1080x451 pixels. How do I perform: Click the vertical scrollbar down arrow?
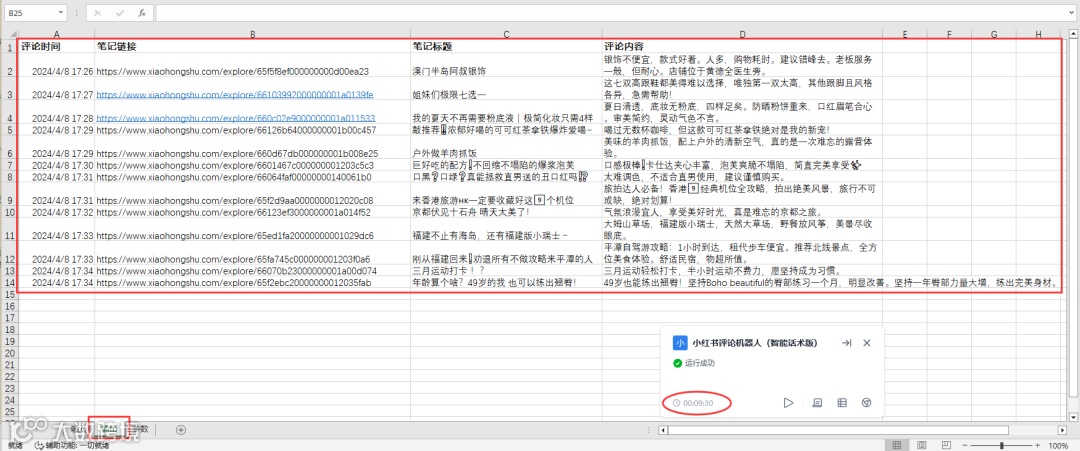(1074, 417)
